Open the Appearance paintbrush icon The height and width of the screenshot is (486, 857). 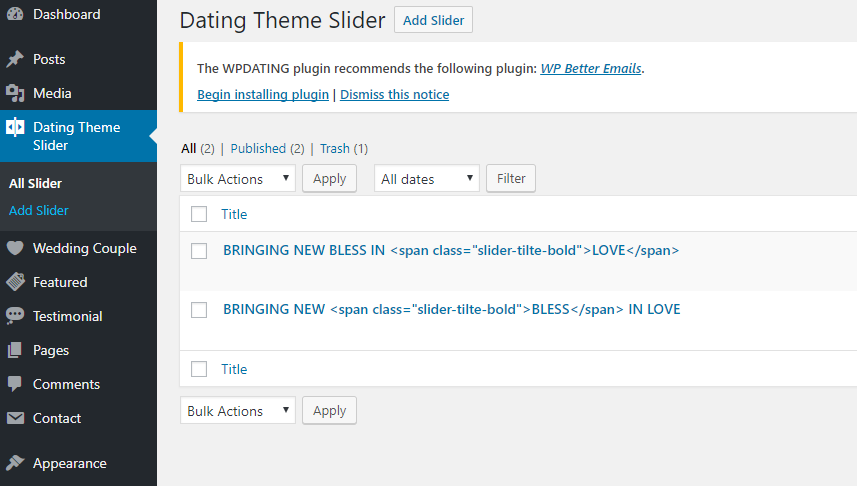[x=15, y=463]
